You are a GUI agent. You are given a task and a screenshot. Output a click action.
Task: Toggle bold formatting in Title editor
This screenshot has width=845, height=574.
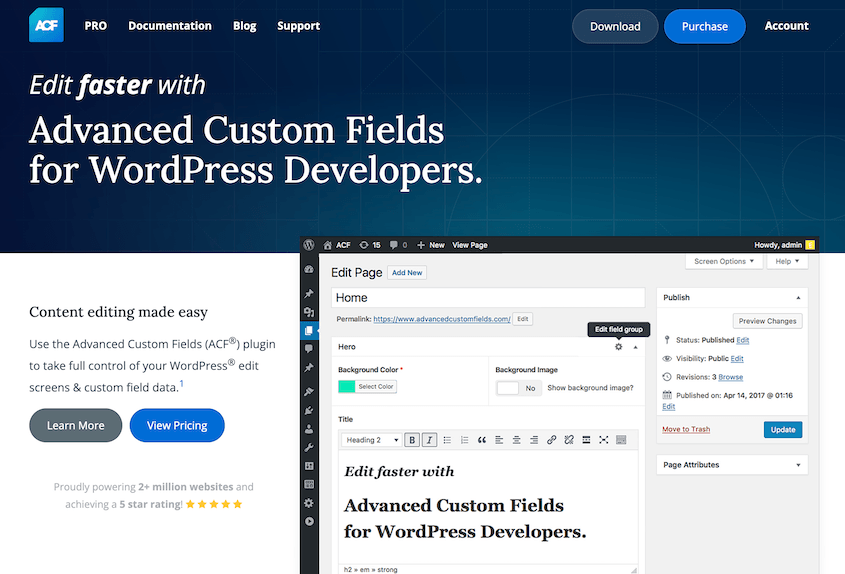pyautogui.click(x=412, y=440)
